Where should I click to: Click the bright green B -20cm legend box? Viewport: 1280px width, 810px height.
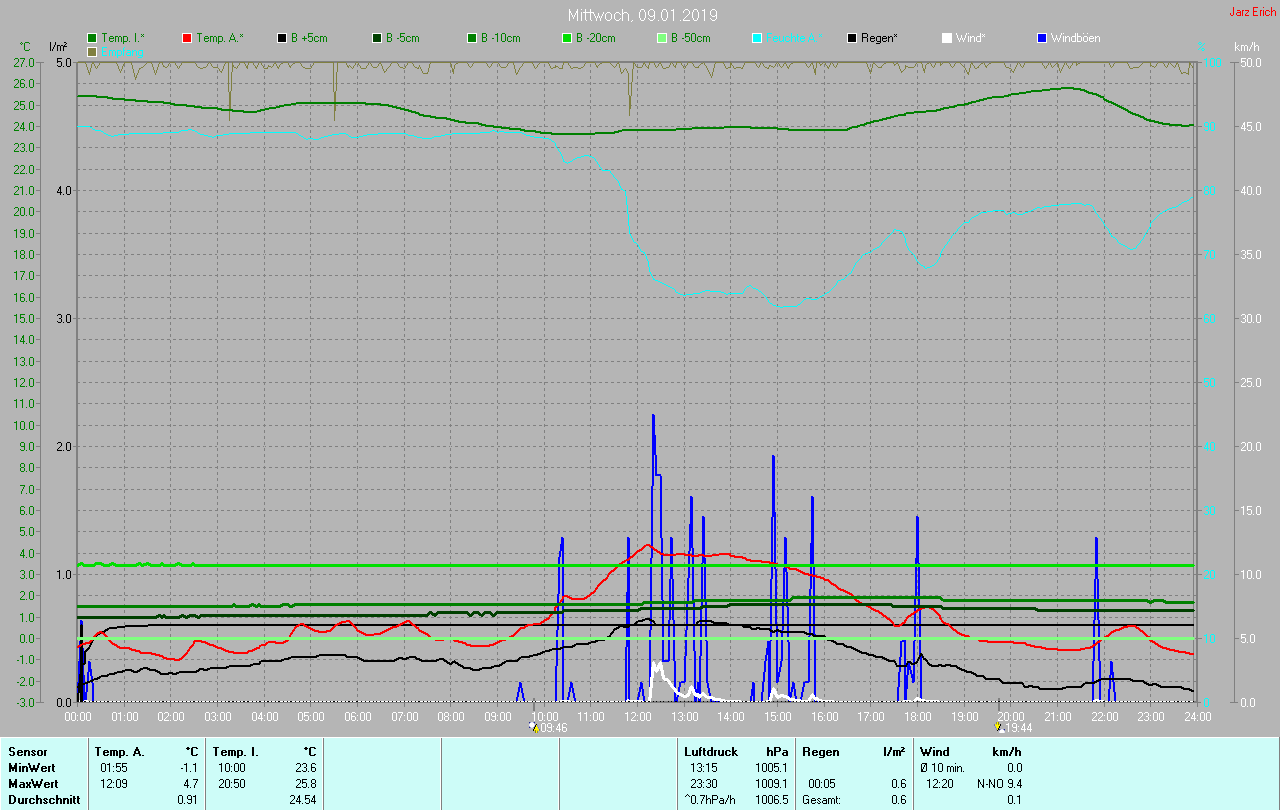(567, 38)
